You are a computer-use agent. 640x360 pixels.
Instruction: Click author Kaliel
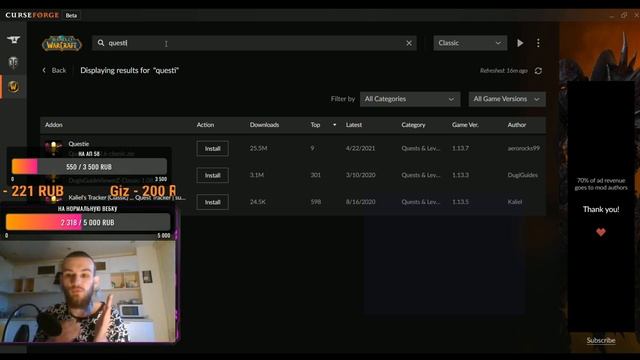click(x=515, y=202)
